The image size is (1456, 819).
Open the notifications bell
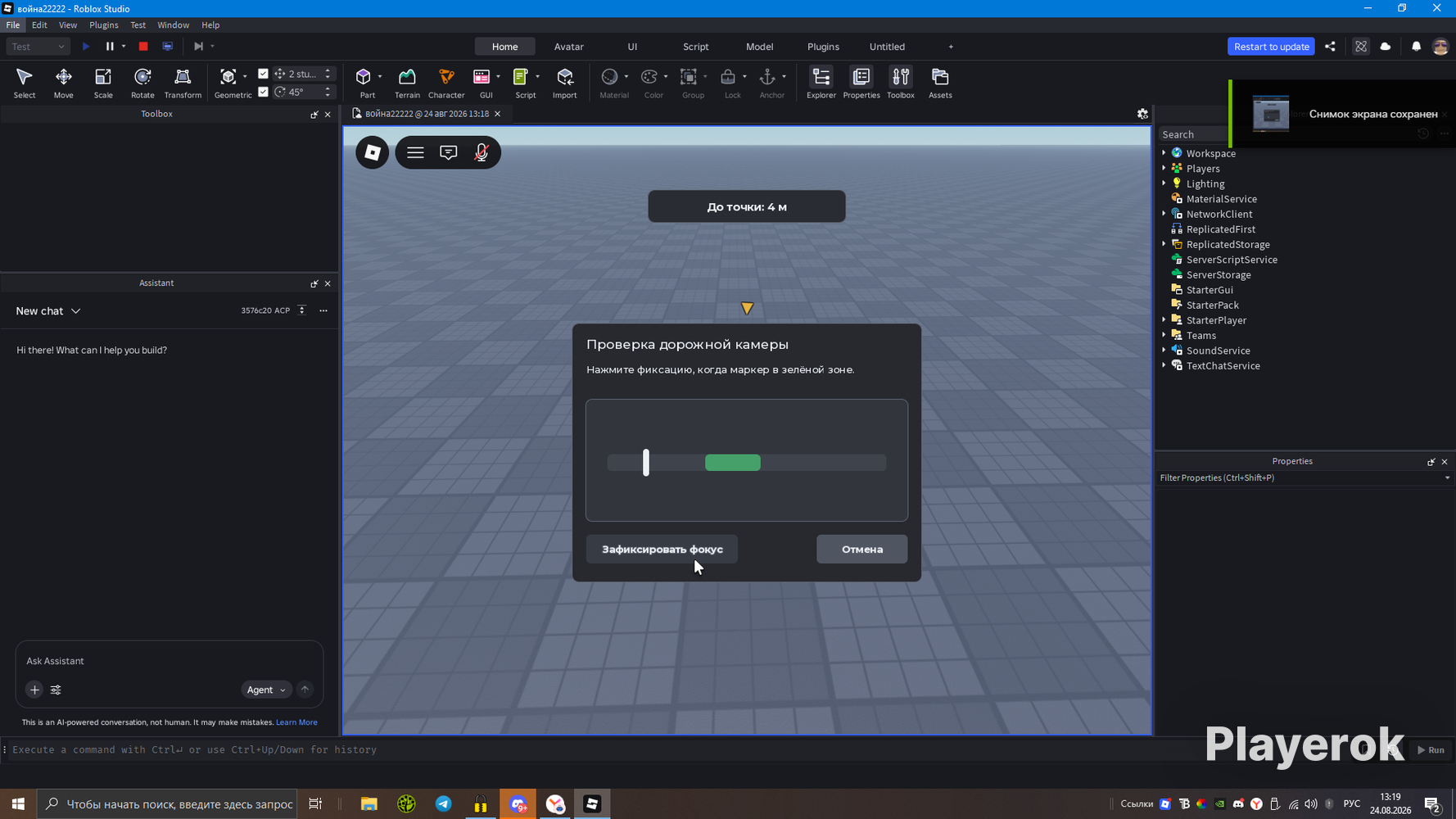tap(1416, 47)
